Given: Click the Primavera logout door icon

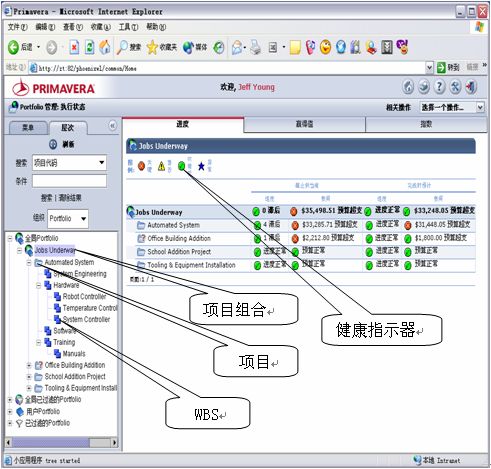Looking at the screenshot, I should pos(471,87).
